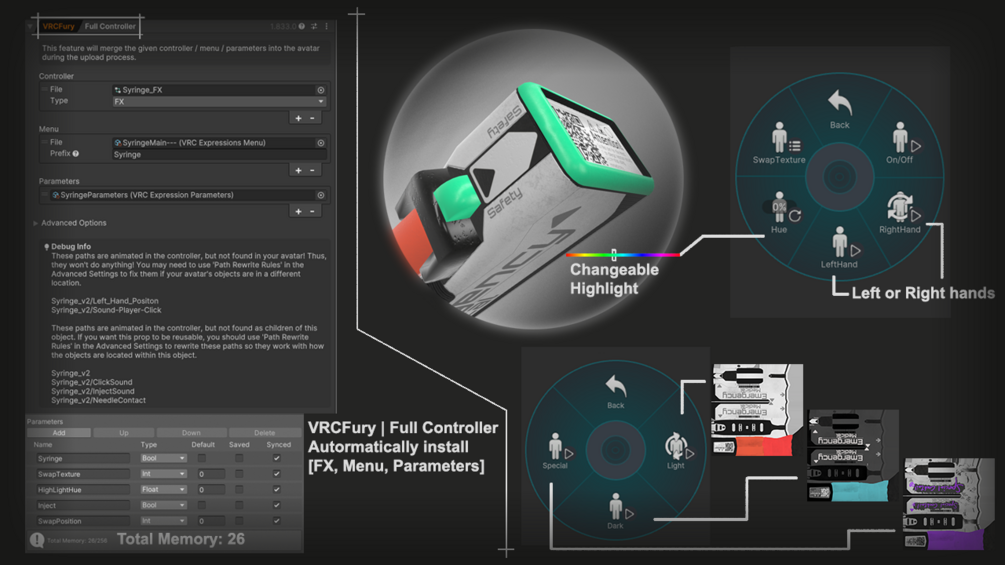This screenshot has width=1005, height=565.
Task: Click the purple special texture thumbnail
Action: pos(949,504)
